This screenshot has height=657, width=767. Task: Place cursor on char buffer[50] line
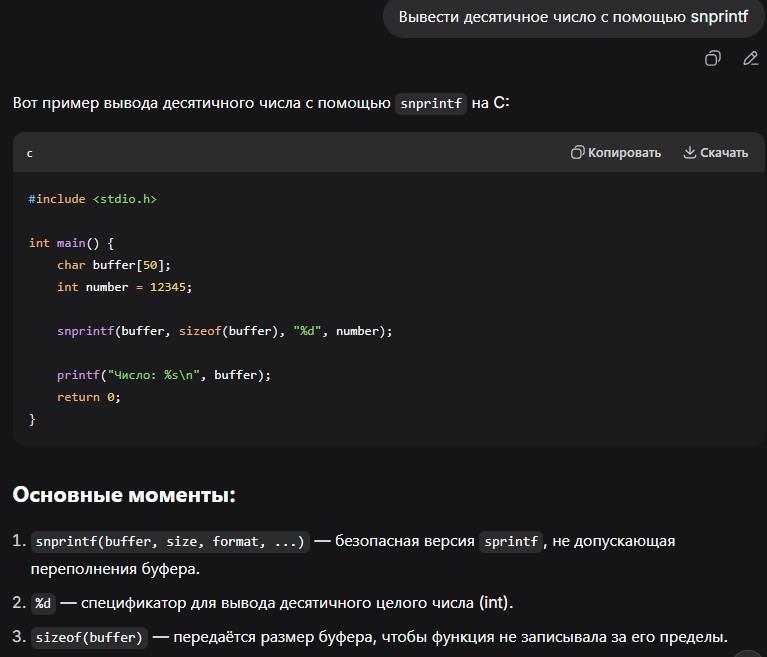114,265
